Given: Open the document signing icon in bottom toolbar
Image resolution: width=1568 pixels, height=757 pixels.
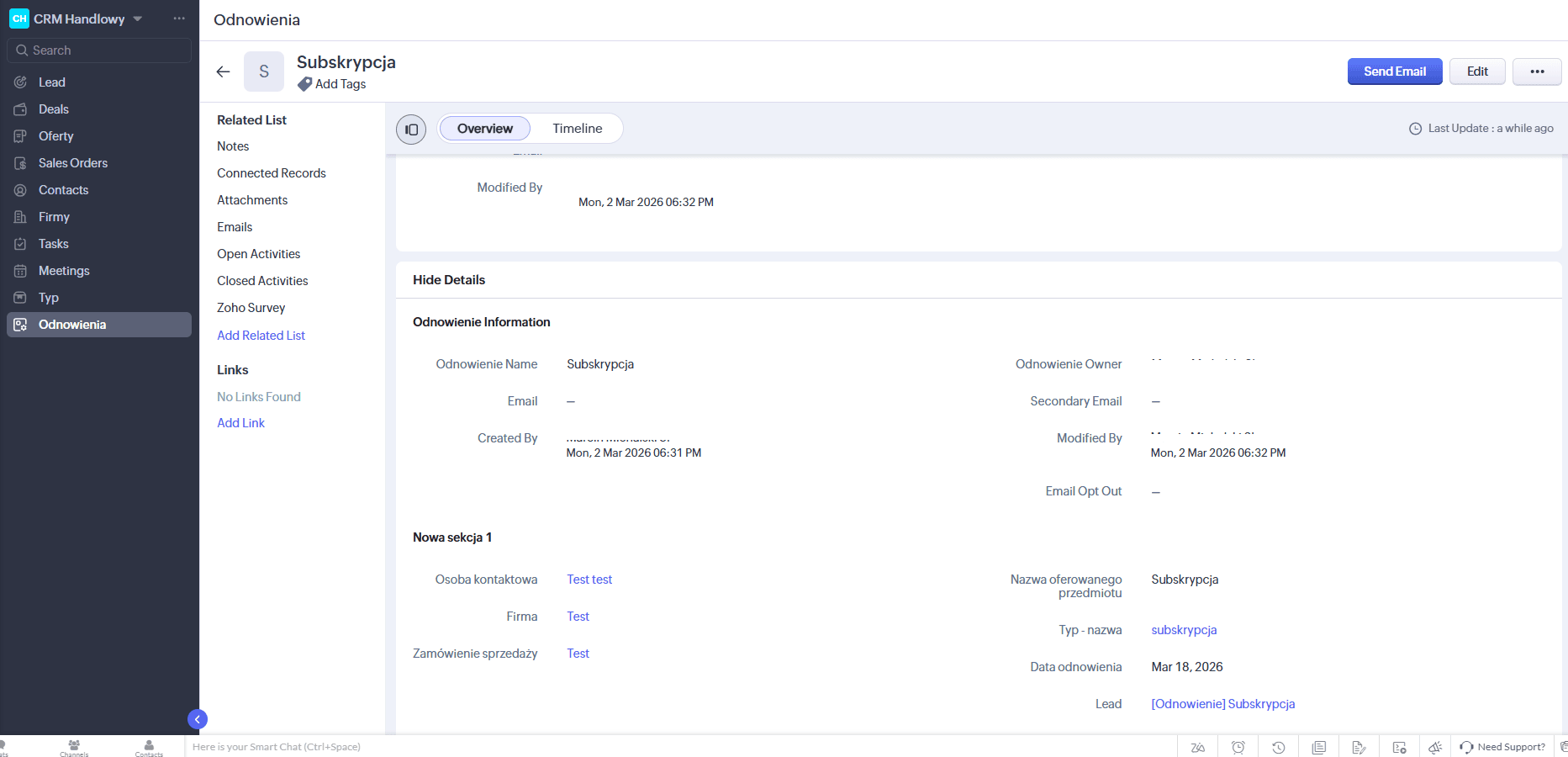Looking at the screenshot, I should pos(1359,747).
